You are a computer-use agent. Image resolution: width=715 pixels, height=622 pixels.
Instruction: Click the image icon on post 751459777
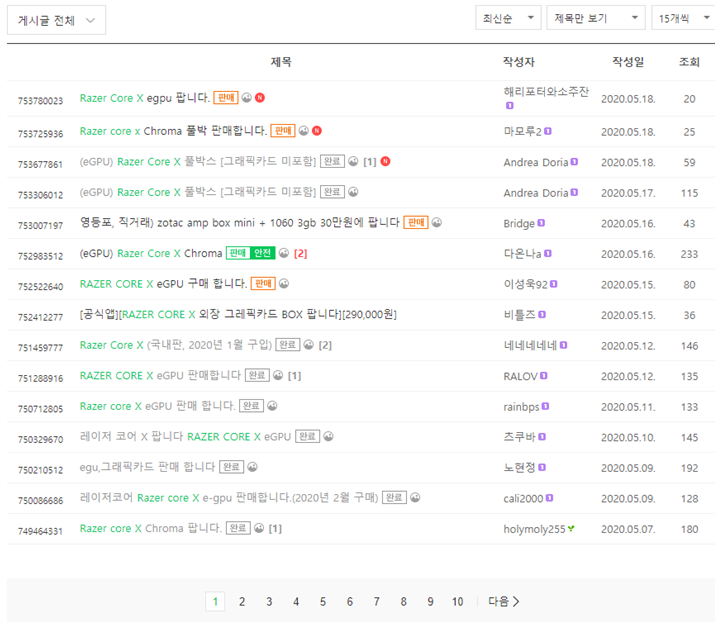point(309,345)
